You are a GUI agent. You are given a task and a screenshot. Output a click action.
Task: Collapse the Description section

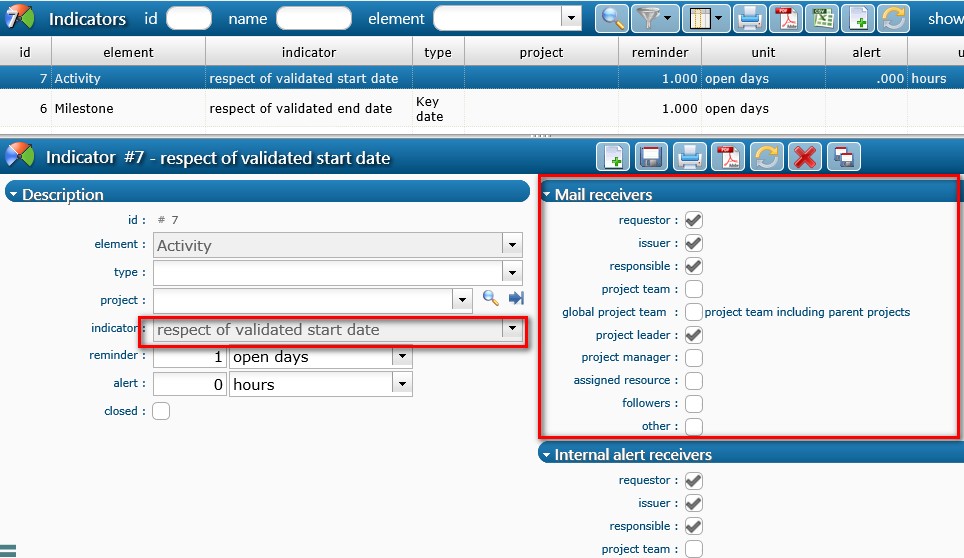14,194
